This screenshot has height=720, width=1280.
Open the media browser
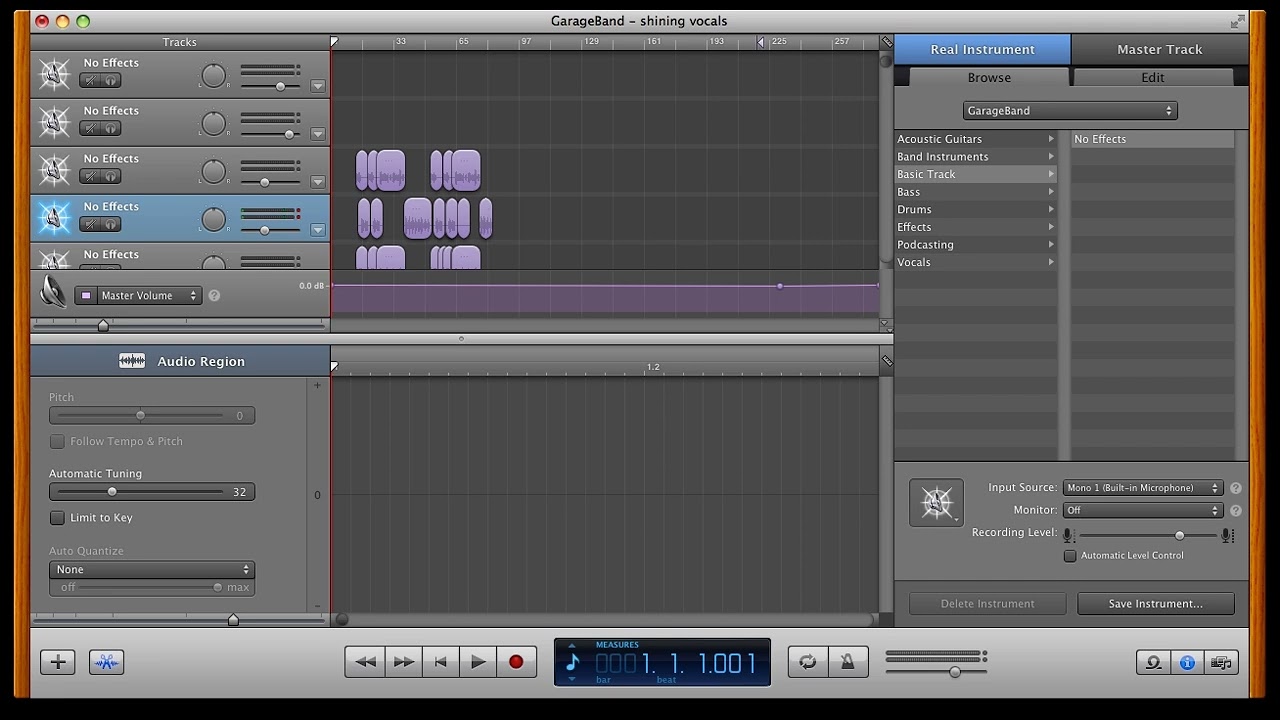point(1221,662)
